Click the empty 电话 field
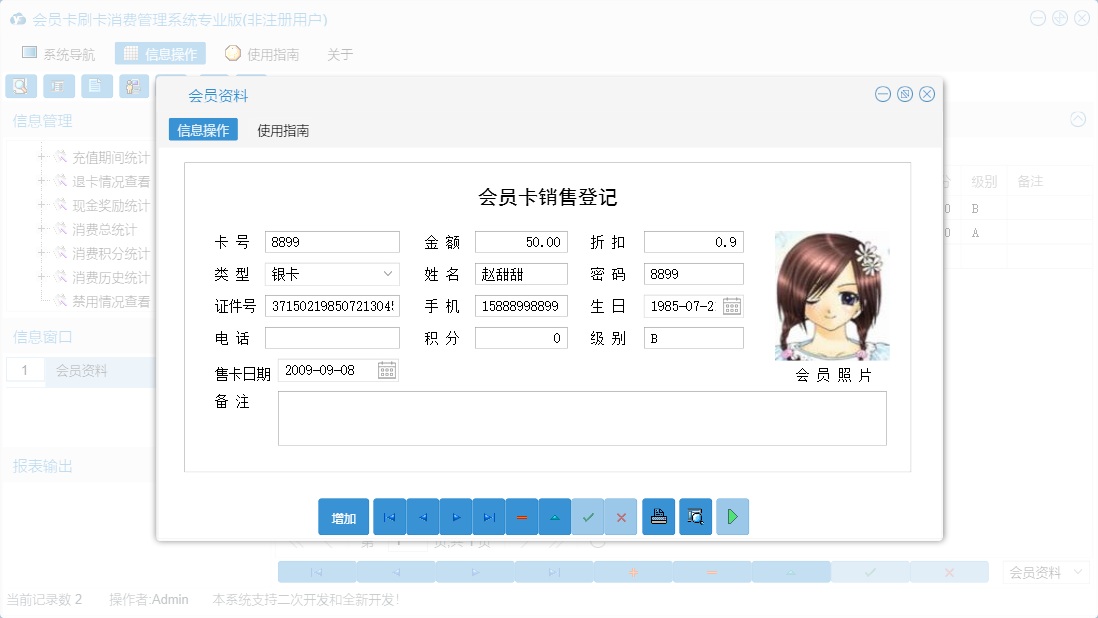The image size is (1098, 618). point(333,339)
